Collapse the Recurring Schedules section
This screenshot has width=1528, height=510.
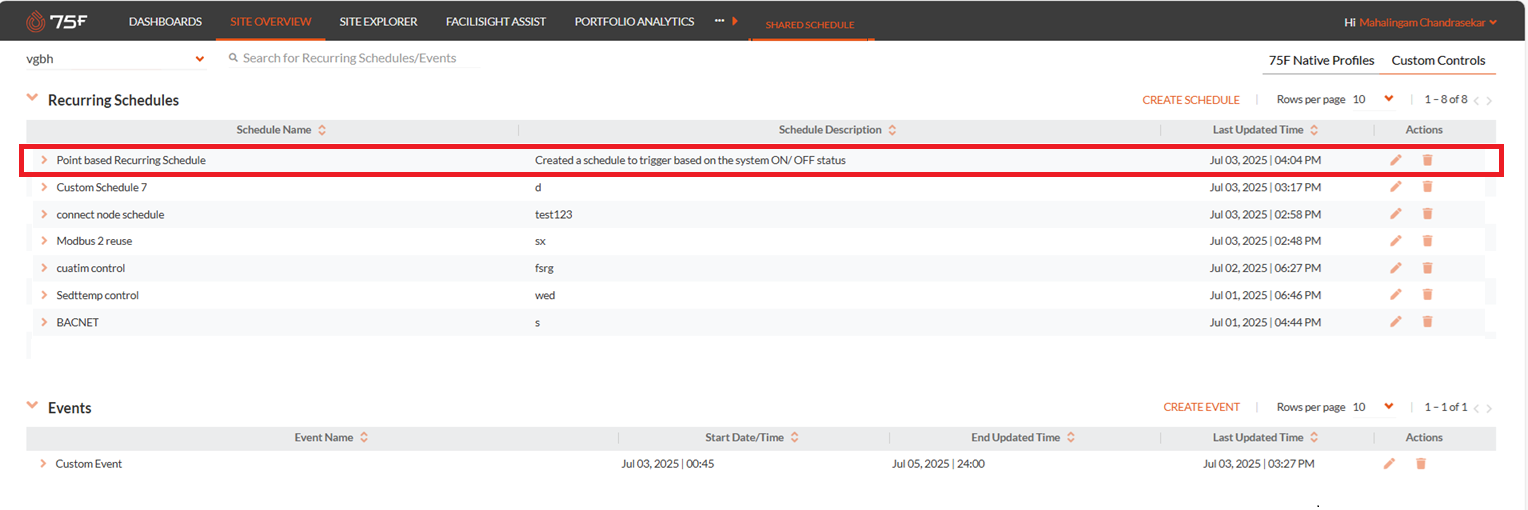(x=33, y=98)
